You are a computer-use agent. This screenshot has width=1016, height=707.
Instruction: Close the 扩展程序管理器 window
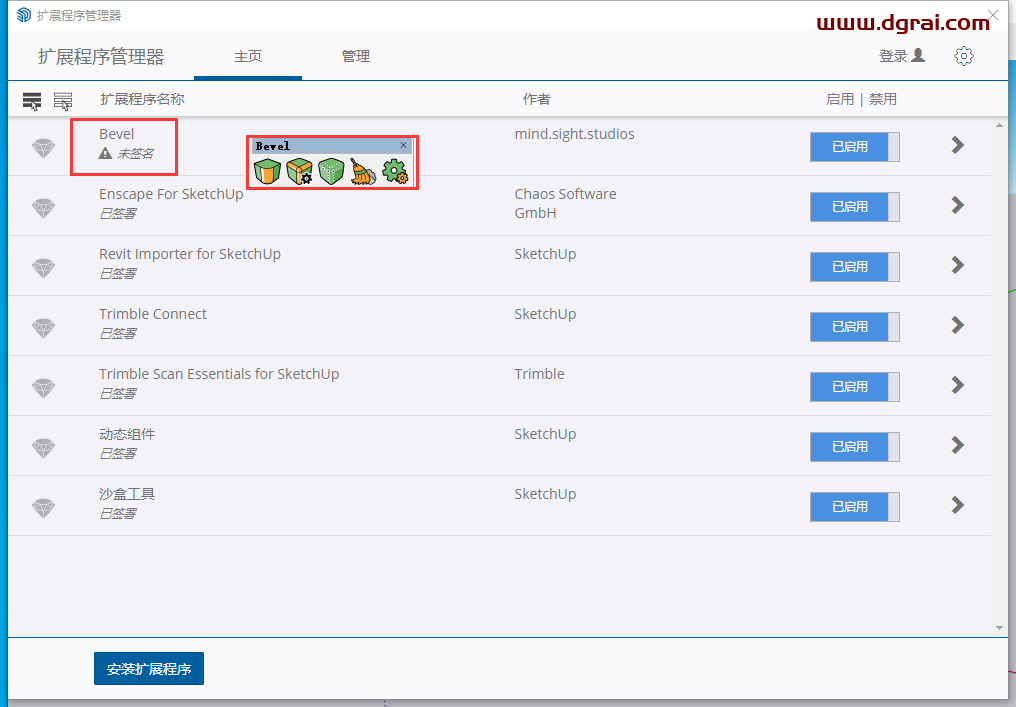[x=993, y=14]
